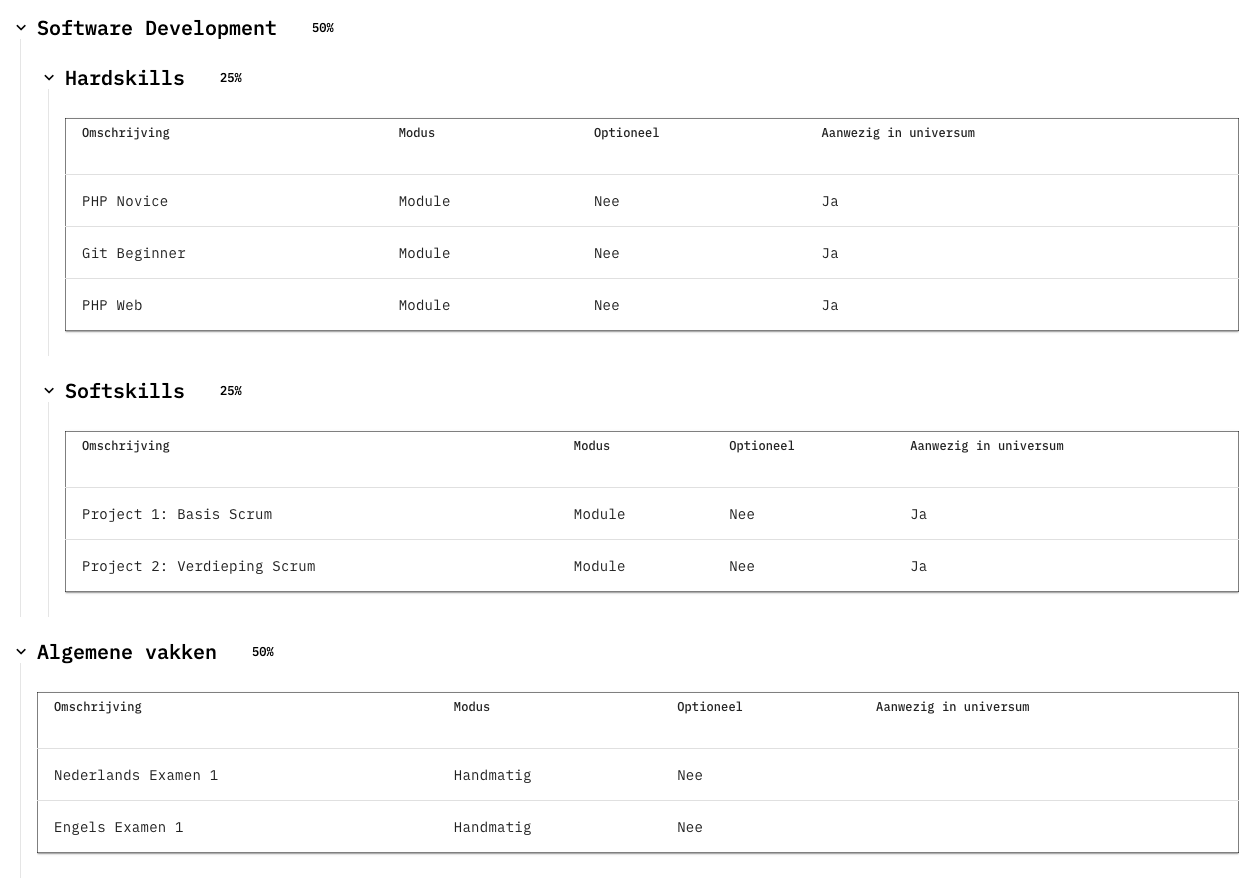Collapse the Software Development section chevron
1256x880 pixels.
pos(21,29)
